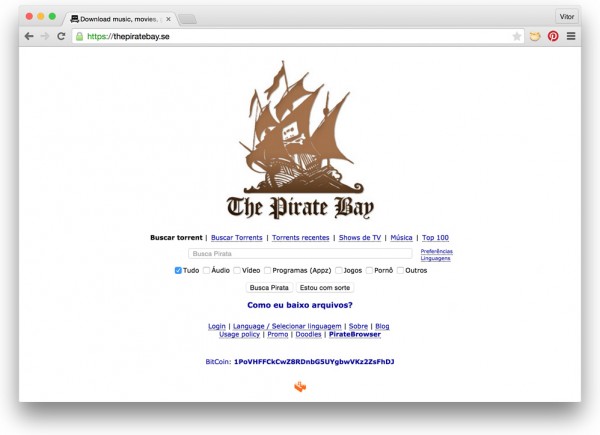Open Language / Selecionar linguagem link
Screen dimensions: 600x435
287,326
